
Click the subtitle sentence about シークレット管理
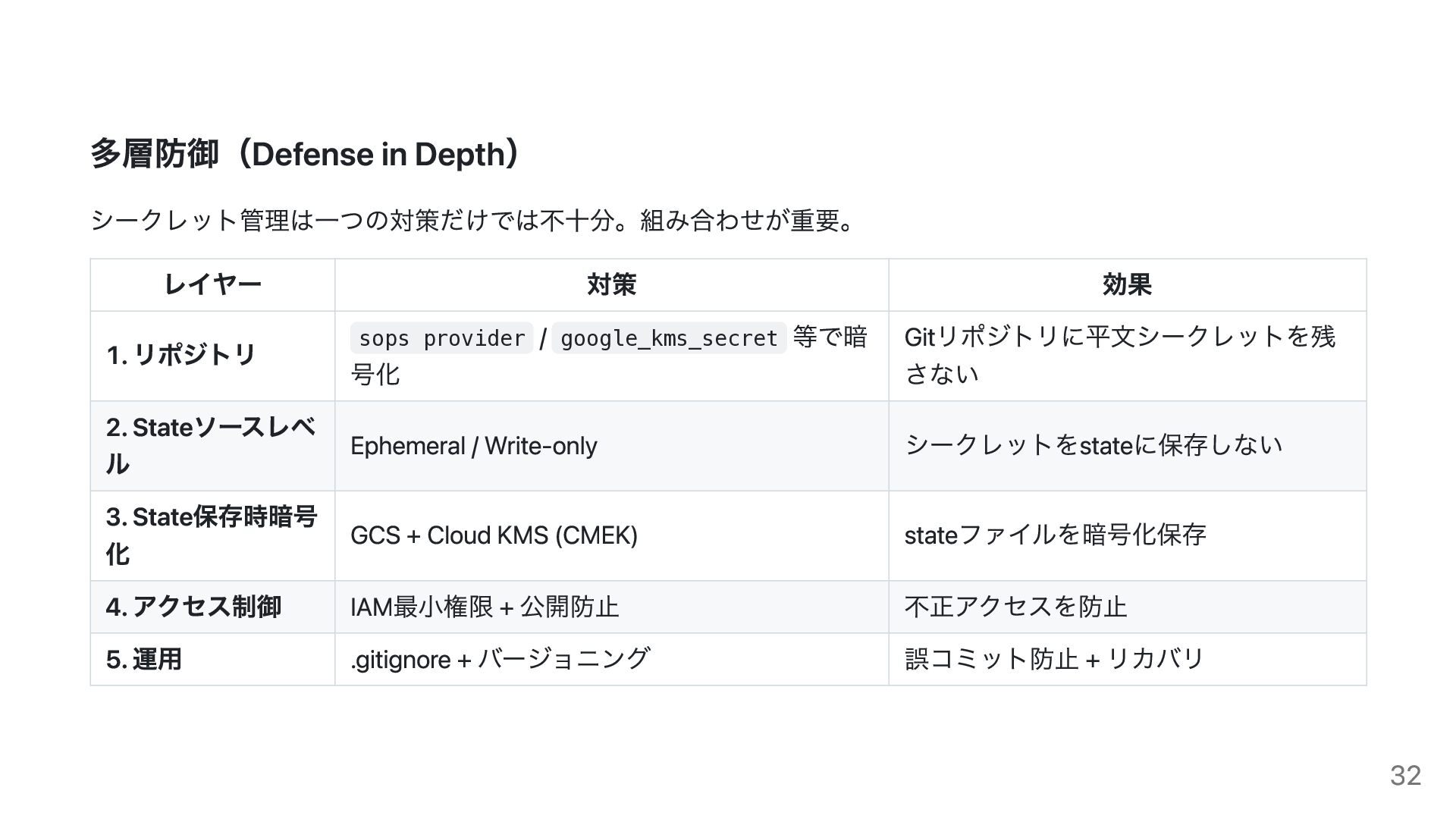(x=472, y=221)
